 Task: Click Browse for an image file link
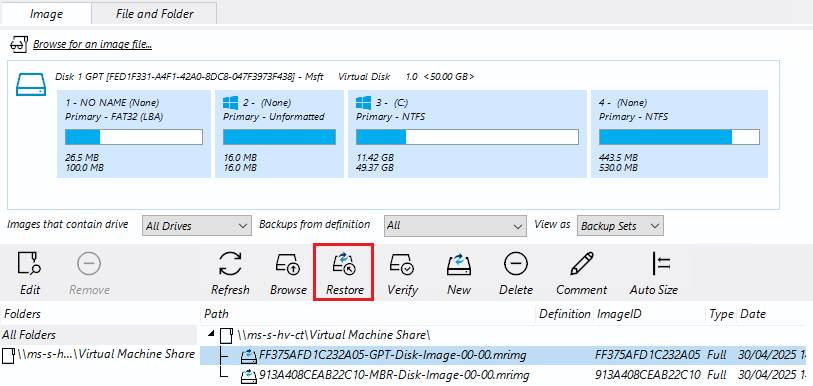pyautogui.click(x=92, y=45)
